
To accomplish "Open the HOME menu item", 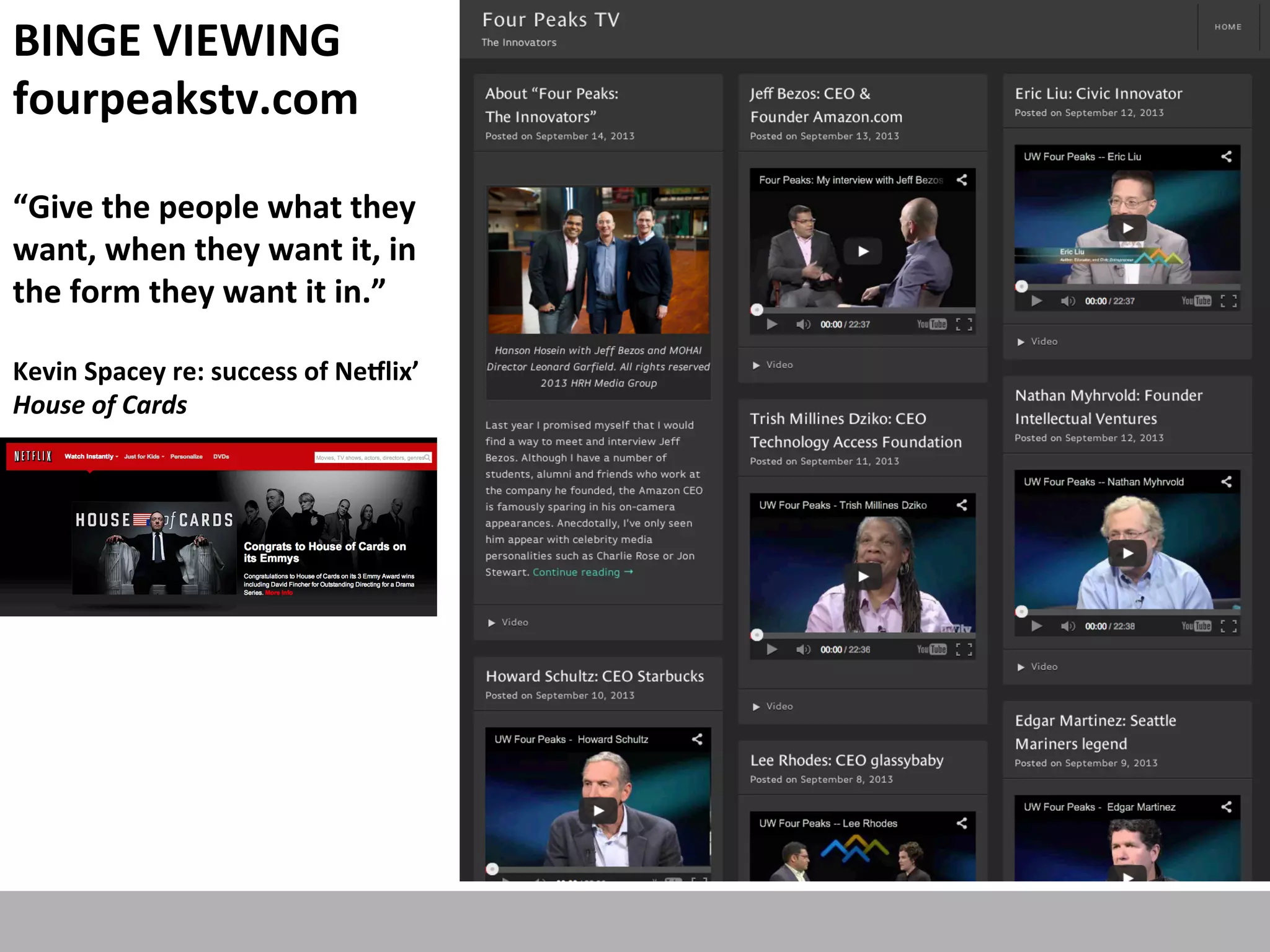I will click(1228, 27).
